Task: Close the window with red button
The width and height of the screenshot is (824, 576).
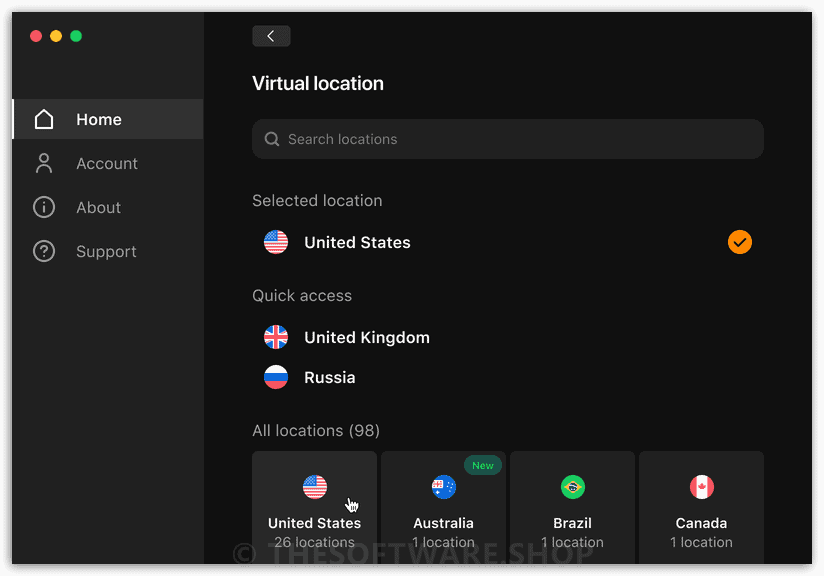Action: point(36,36)
